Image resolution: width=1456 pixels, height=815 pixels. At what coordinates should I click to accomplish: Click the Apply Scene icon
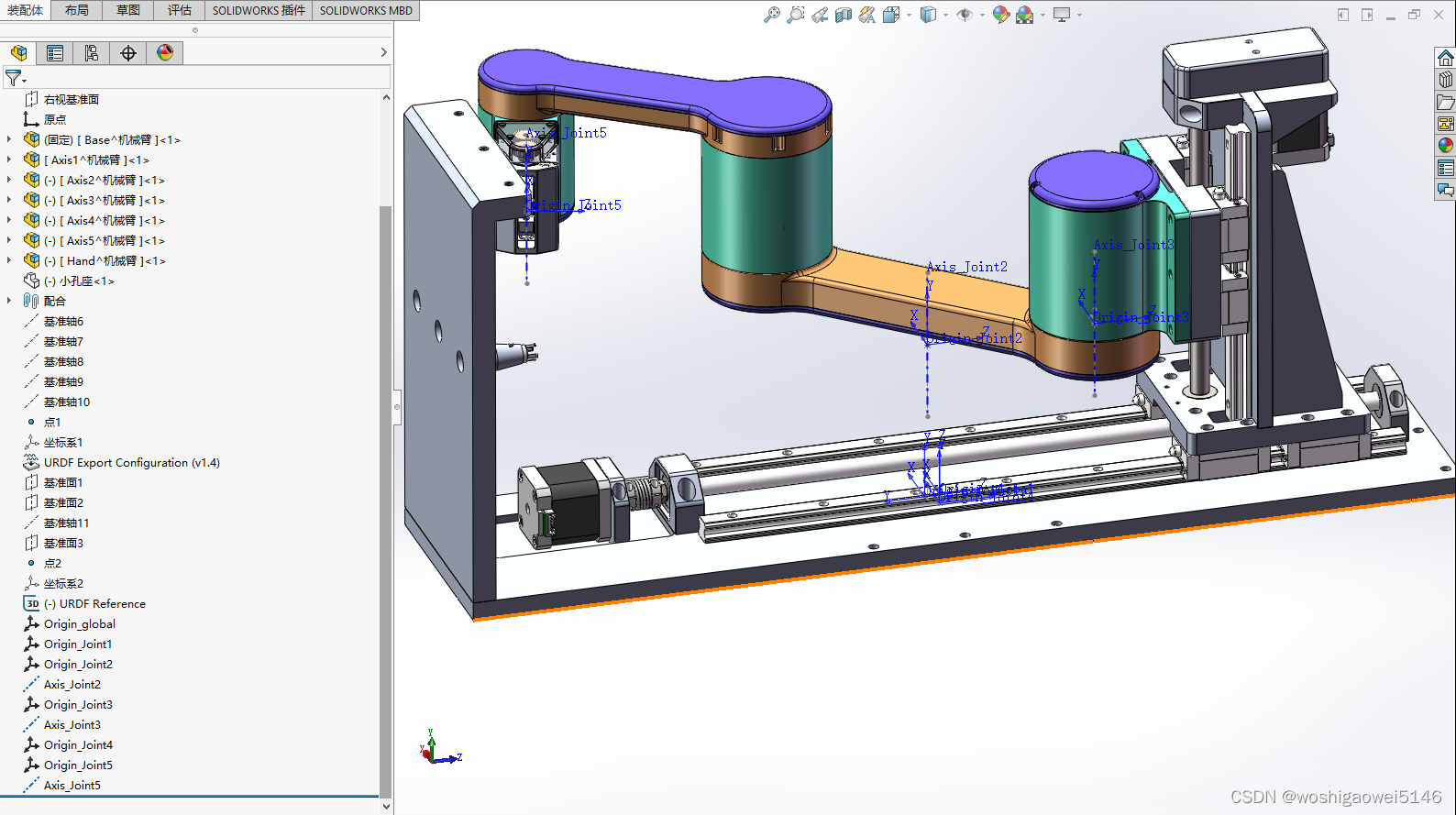point(1024,15)
